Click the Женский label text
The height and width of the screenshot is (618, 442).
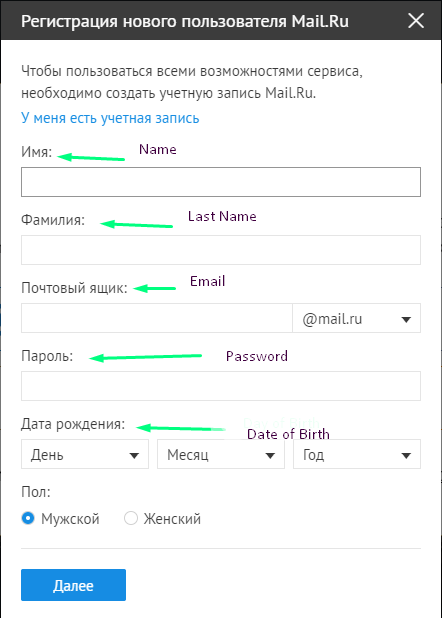(172, 519)
